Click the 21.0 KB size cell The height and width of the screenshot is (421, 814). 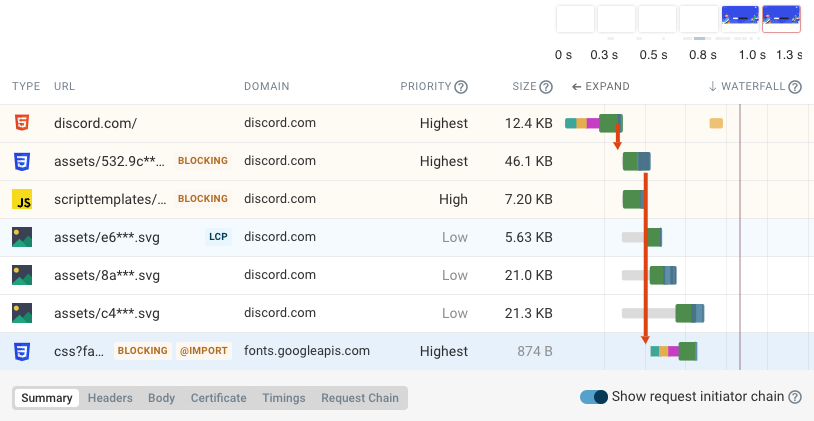click(x=528, y=275)
